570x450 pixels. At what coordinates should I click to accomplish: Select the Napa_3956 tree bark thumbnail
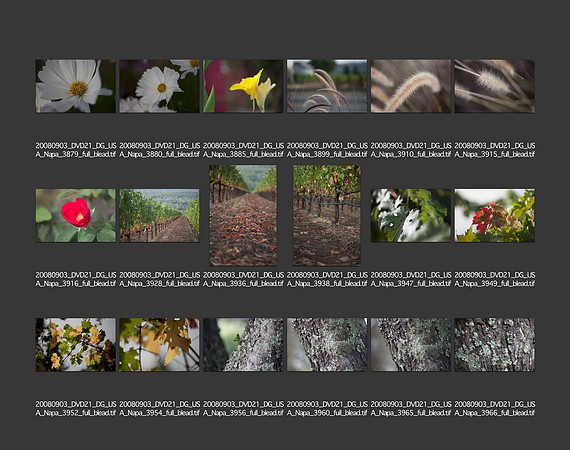pos(243,345)
